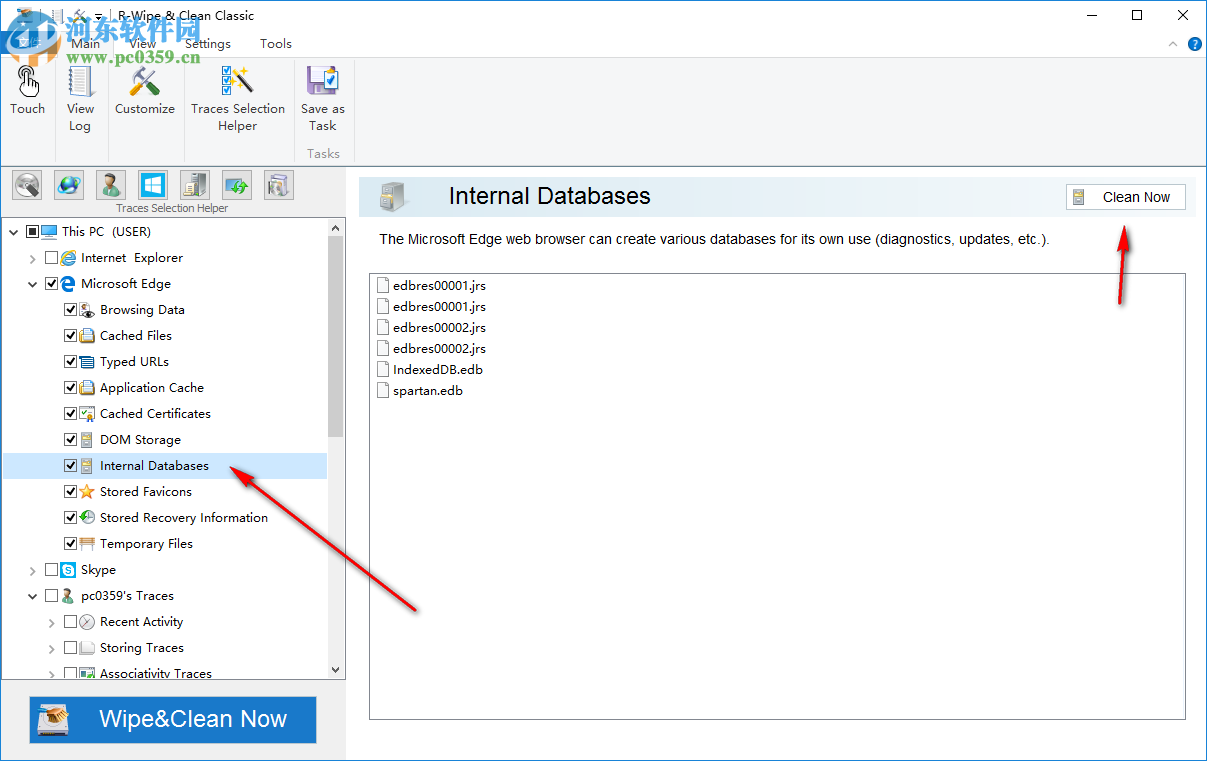Expand the Storing Traces node
Screen dimensions: 1207x761
[x=52, y=648]
